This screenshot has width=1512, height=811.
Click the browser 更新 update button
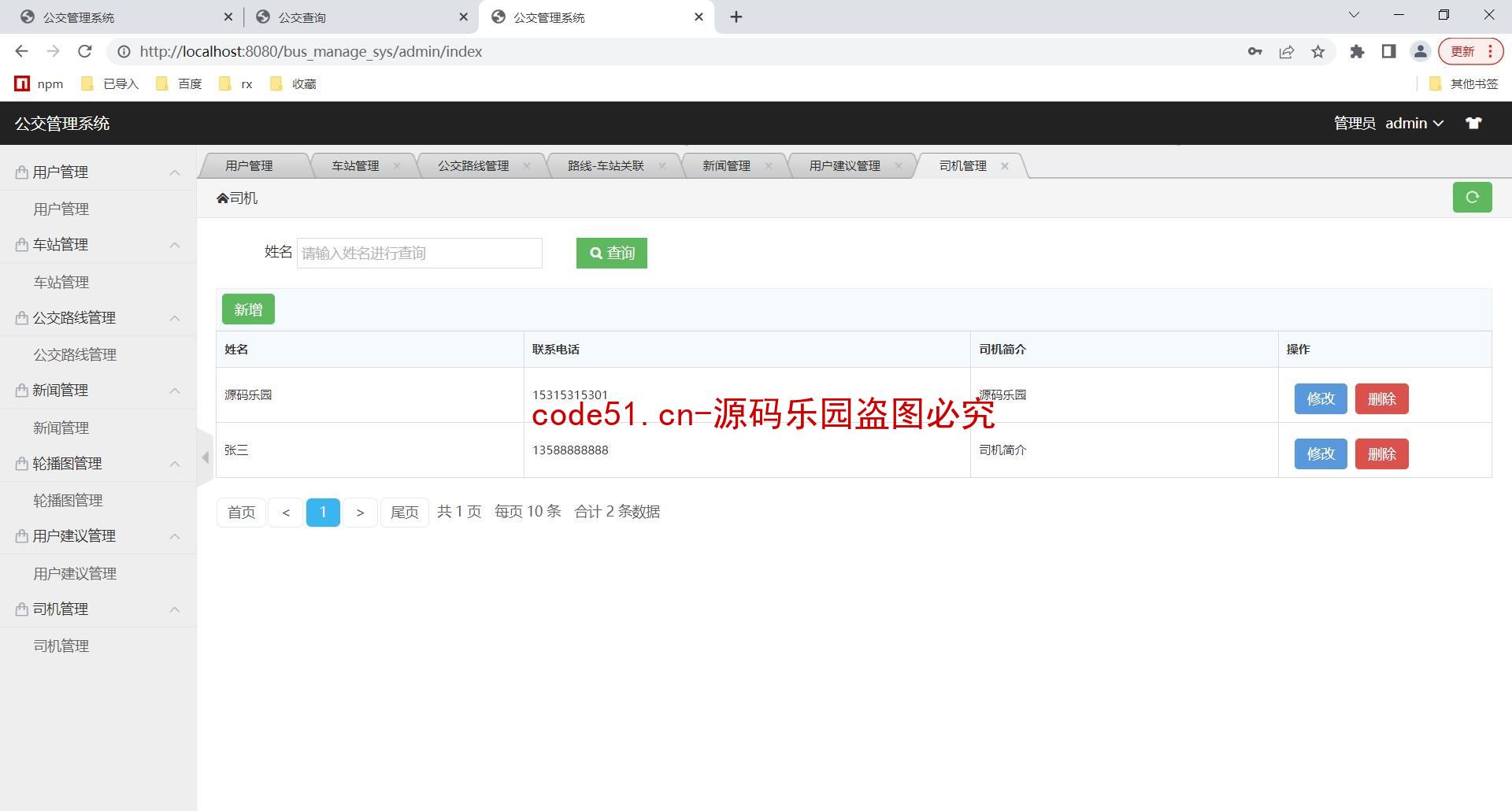coord(1471,52)
